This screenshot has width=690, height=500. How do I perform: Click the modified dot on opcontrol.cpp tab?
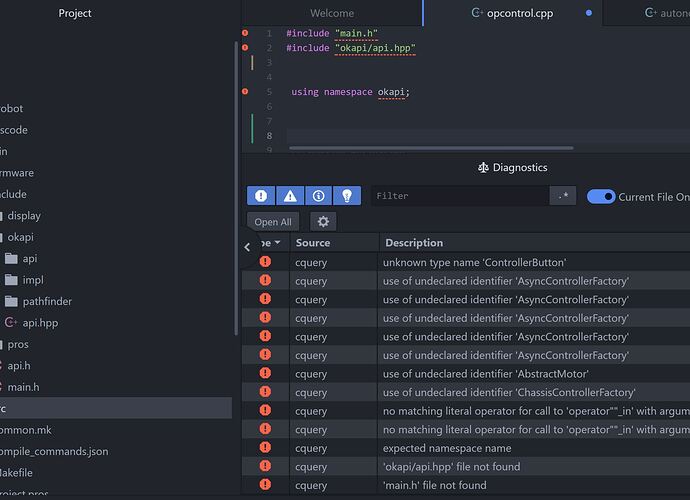coord(589,13)
